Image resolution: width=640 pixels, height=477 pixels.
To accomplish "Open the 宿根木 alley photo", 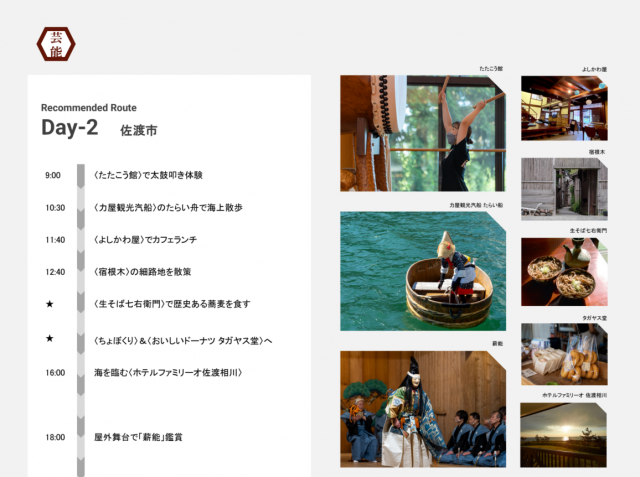I will 564,189.
